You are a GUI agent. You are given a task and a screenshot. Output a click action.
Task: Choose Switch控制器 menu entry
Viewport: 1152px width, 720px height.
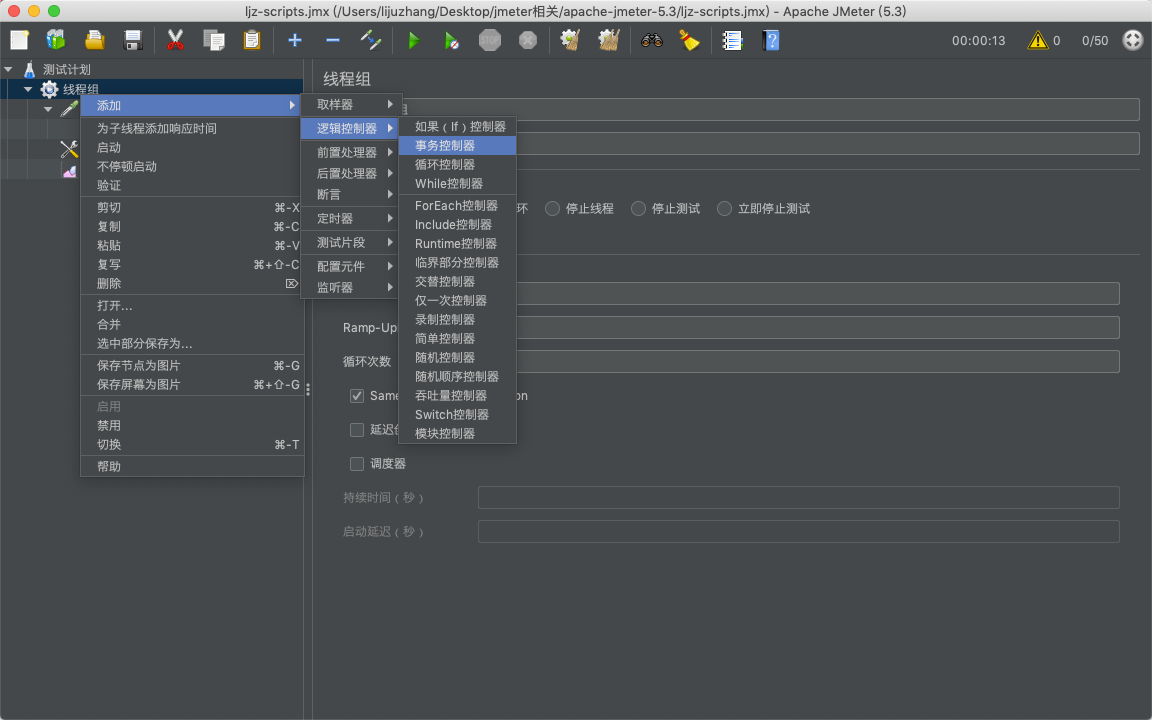458,414
